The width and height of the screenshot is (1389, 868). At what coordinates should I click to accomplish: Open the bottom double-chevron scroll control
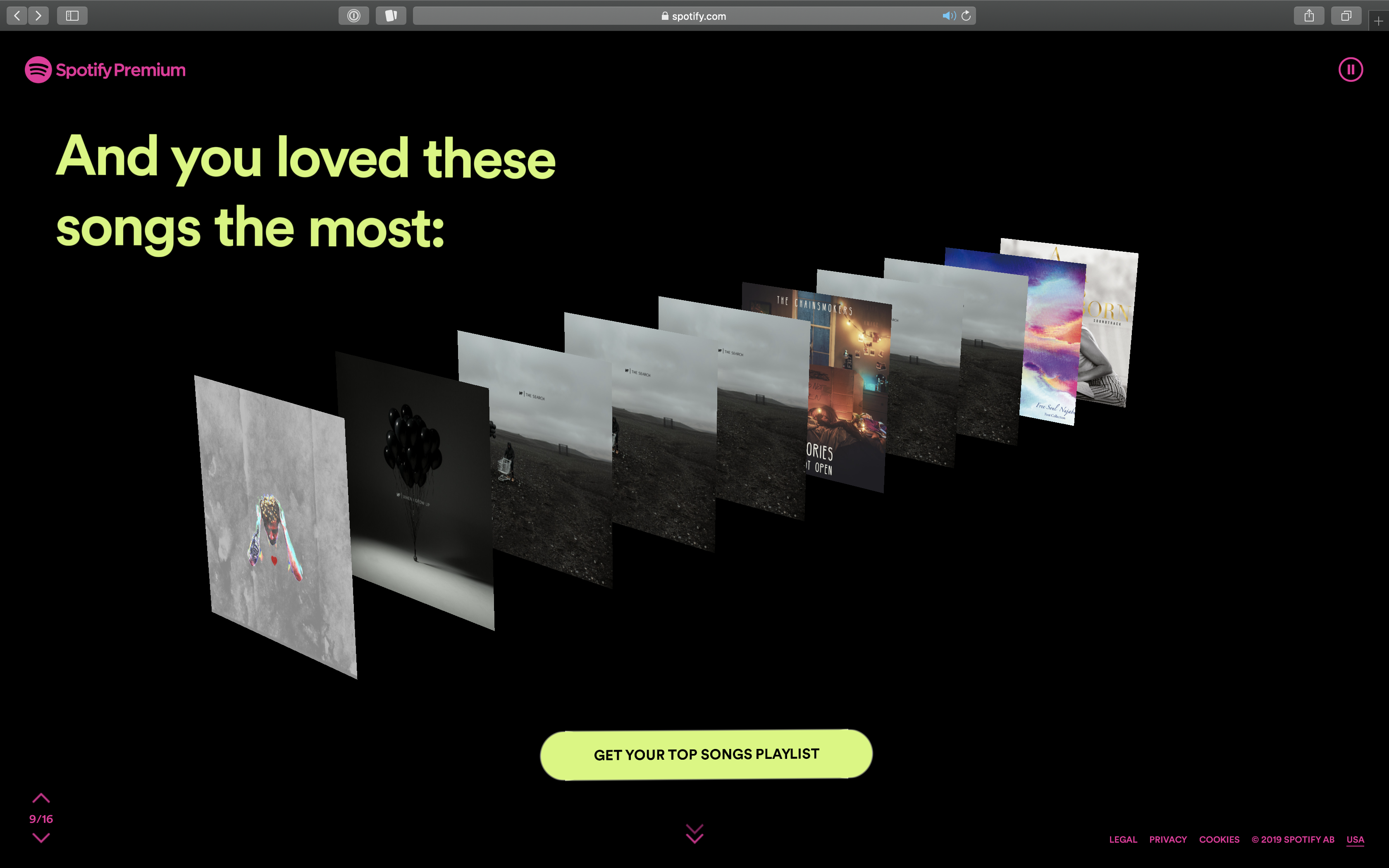click(694, 834)
